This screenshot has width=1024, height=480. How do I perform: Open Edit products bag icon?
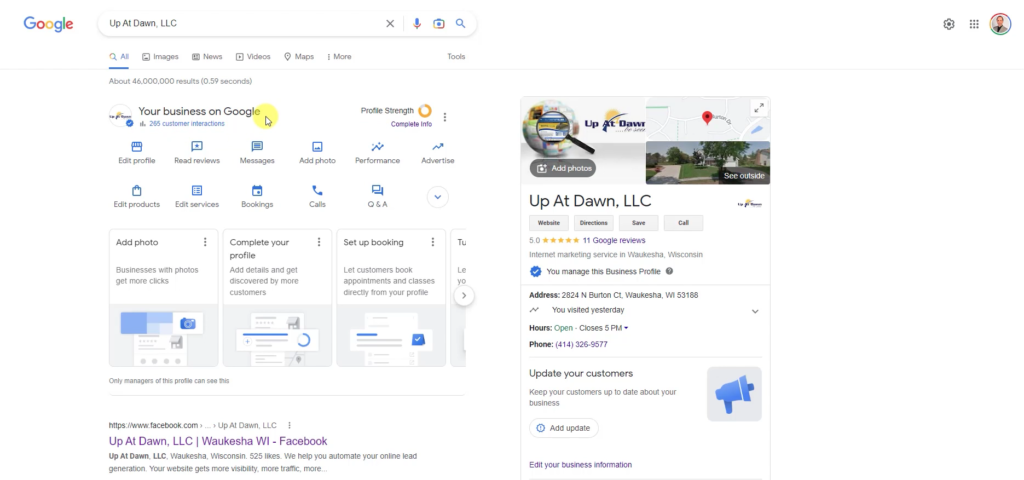[x=136, y=191]
